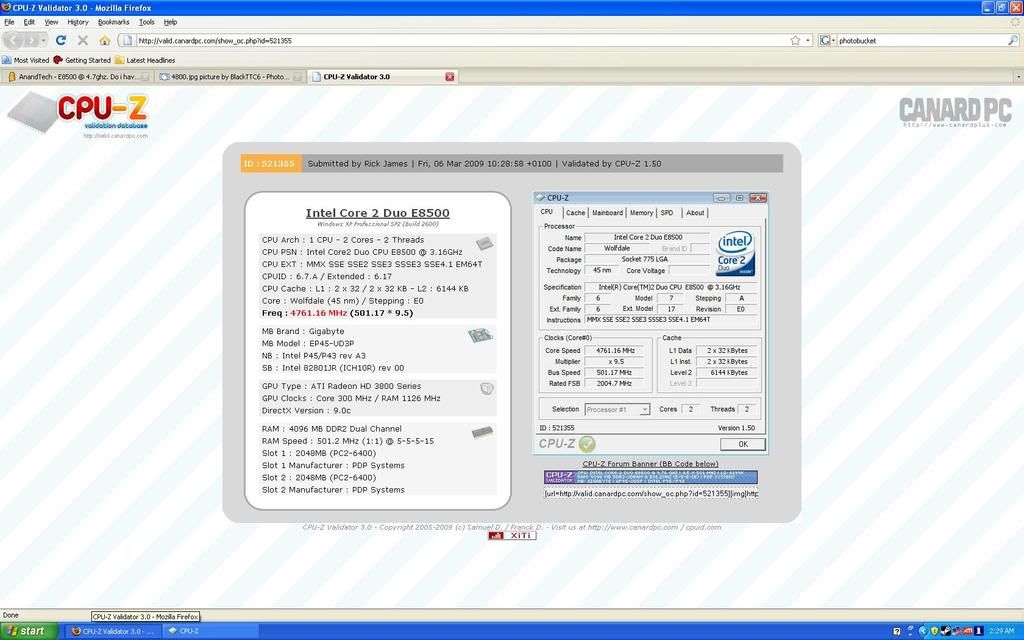Click the Firefox Home icon

(x=104, y=40)
